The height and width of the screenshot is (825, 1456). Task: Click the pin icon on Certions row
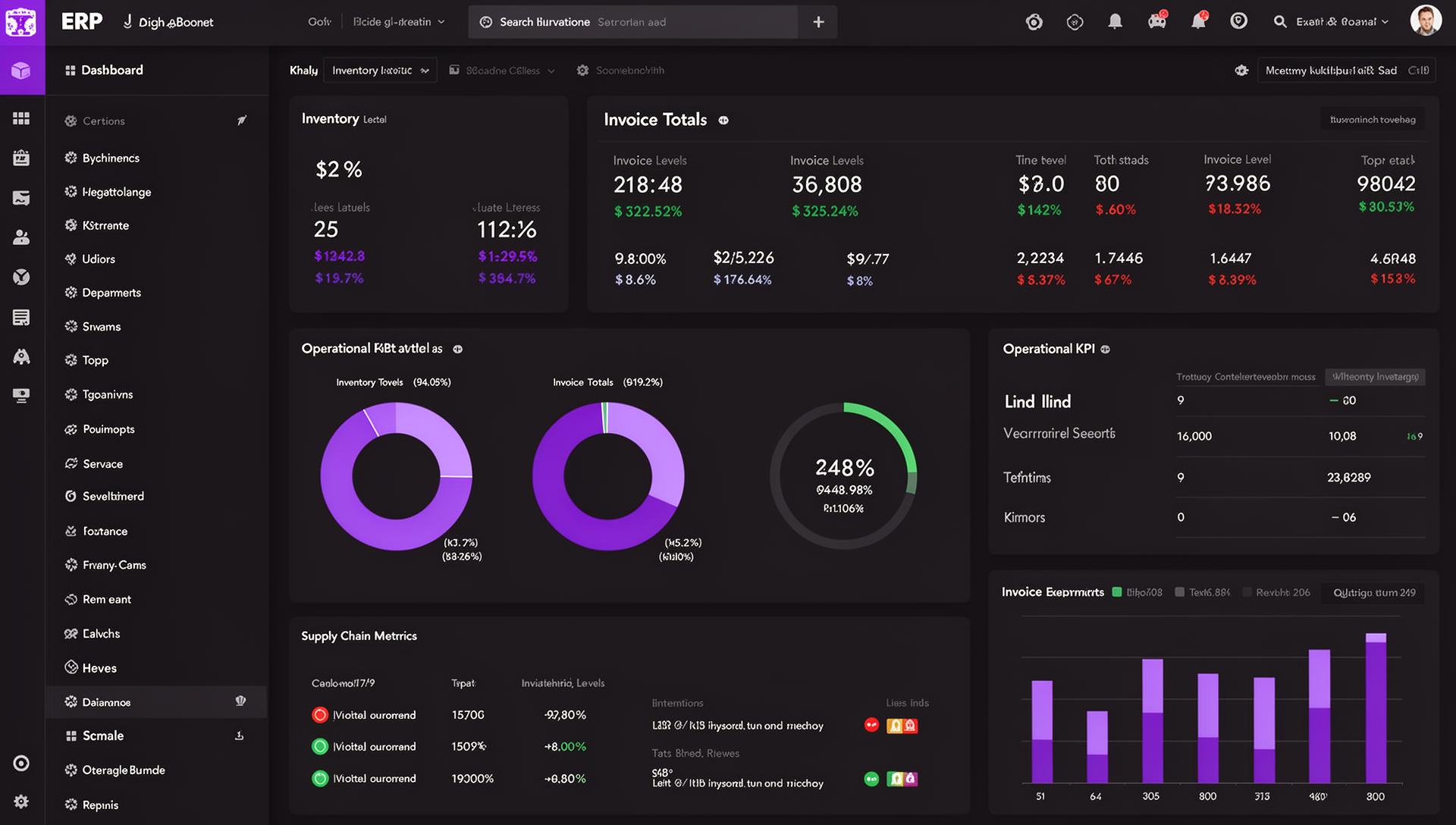pos(242,120)
